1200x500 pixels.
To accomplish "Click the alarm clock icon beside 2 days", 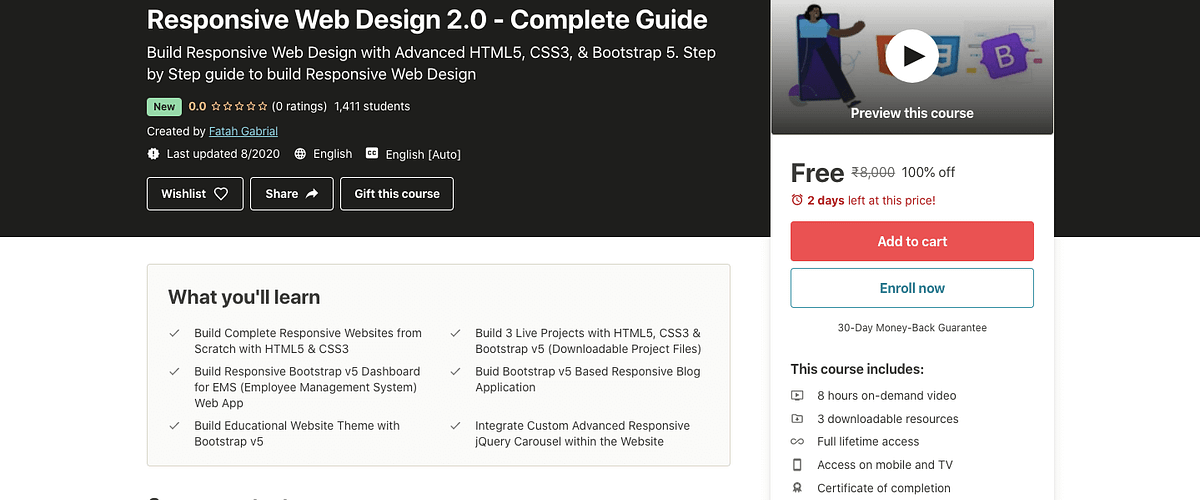I will pos(797,200).
